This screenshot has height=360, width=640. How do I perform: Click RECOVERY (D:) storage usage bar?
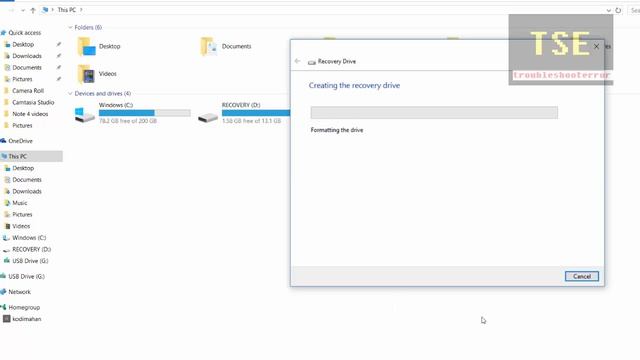coord(256,113)
